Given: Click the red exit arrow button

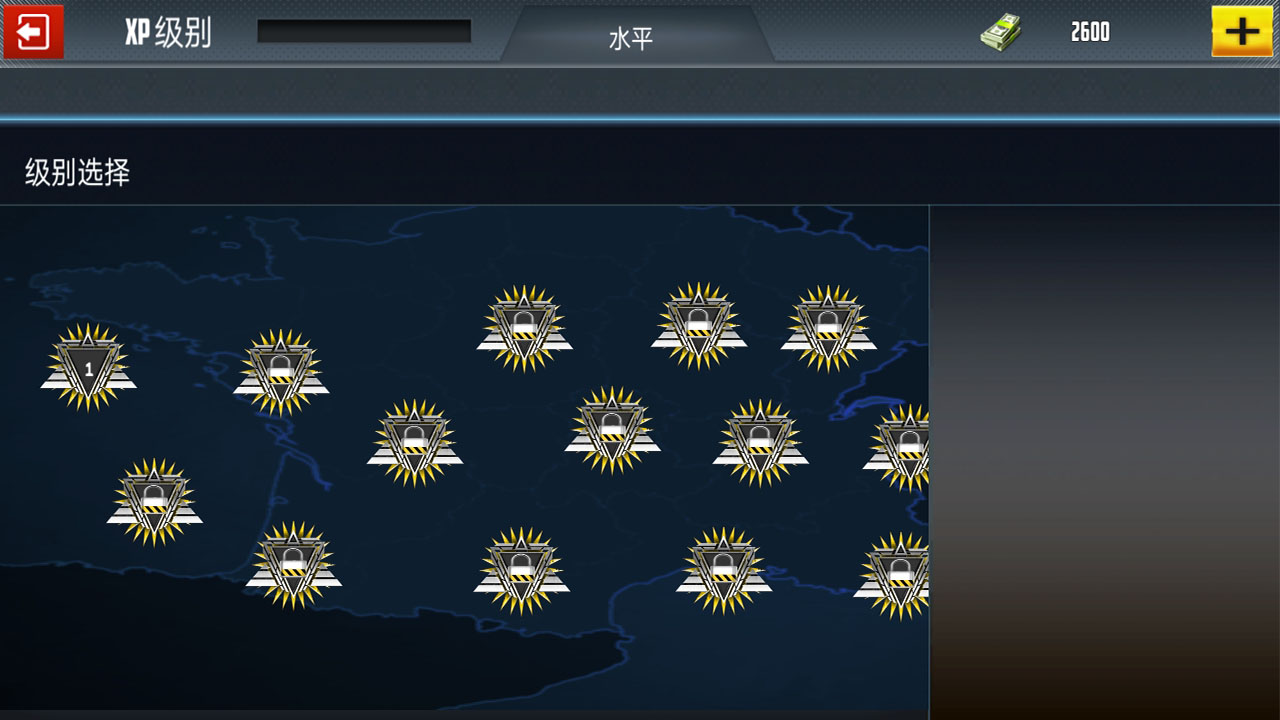Looking at the screenshot, I should [x=33, y=32].
